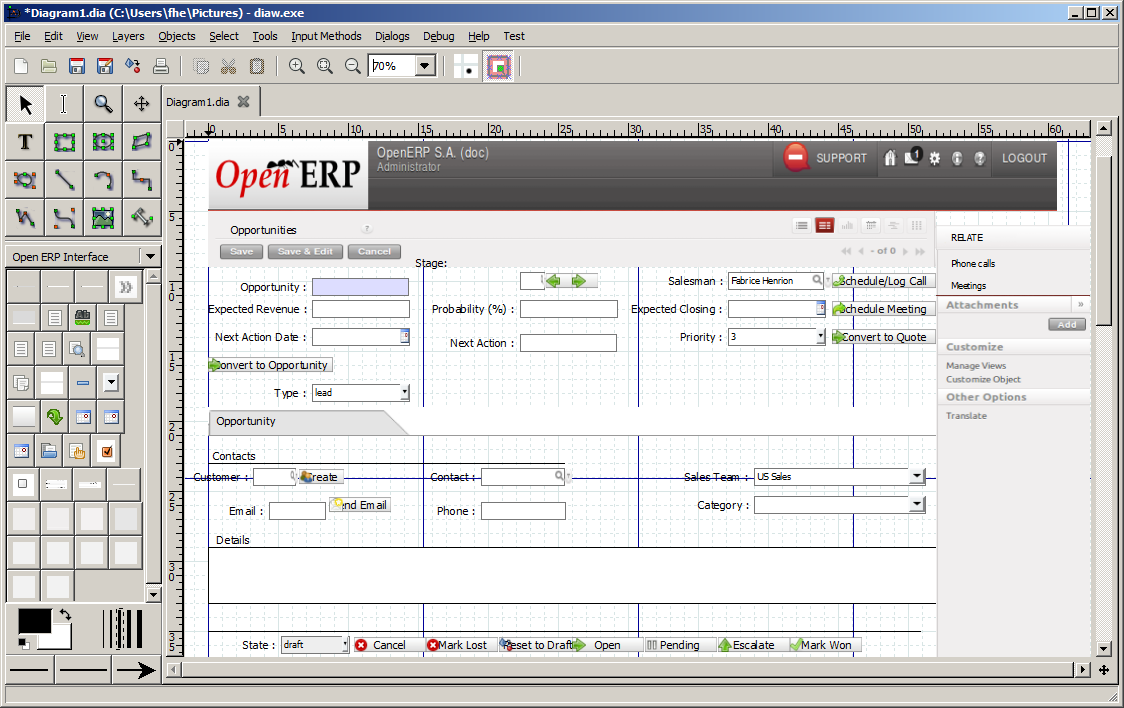The image size is (1124, 708).
Task: Toggle snap to grid on the toolbar
Action: coord(466,66)
